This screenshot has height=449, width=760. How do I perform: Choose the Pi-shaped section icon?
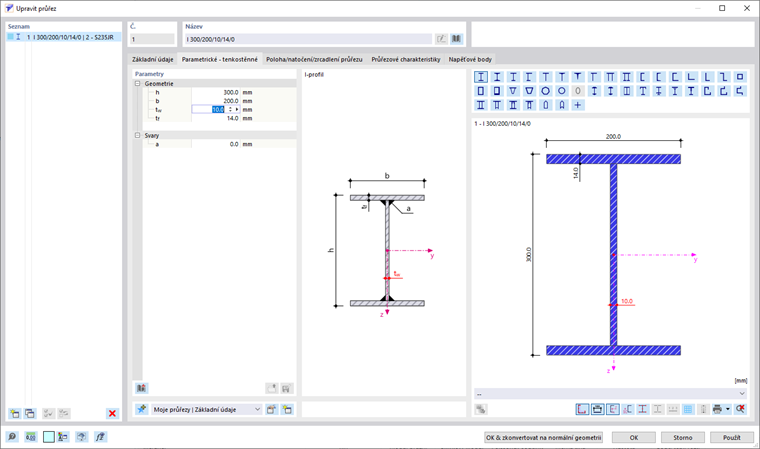coord(610,77)
